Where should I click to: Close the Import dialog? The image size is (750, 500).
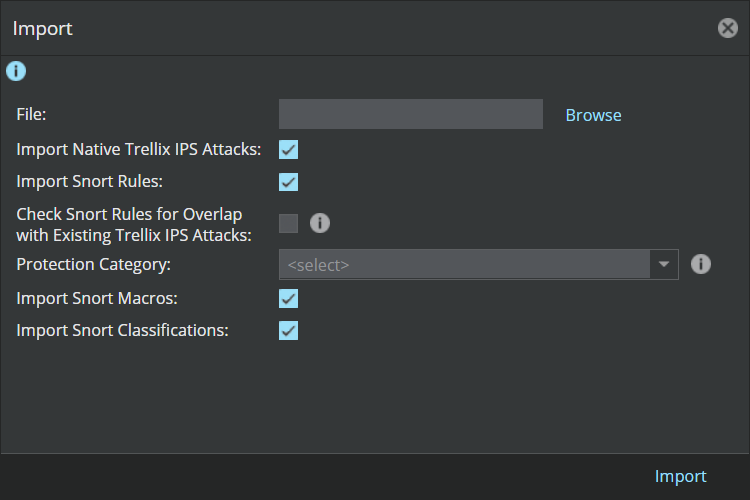coord(728,28)
